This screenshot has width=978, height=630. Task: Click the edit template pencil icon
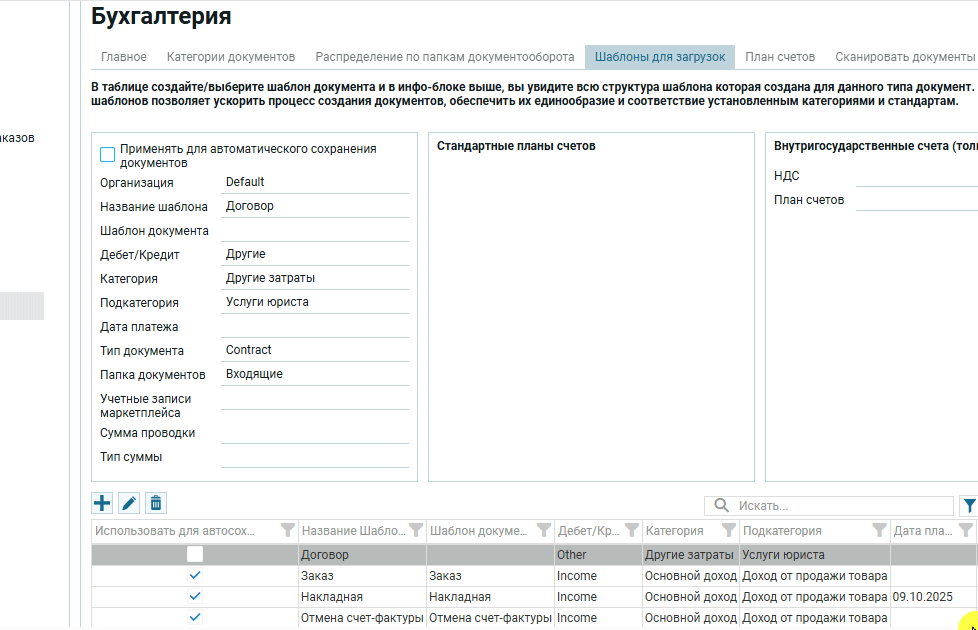(x=129, y=503)
